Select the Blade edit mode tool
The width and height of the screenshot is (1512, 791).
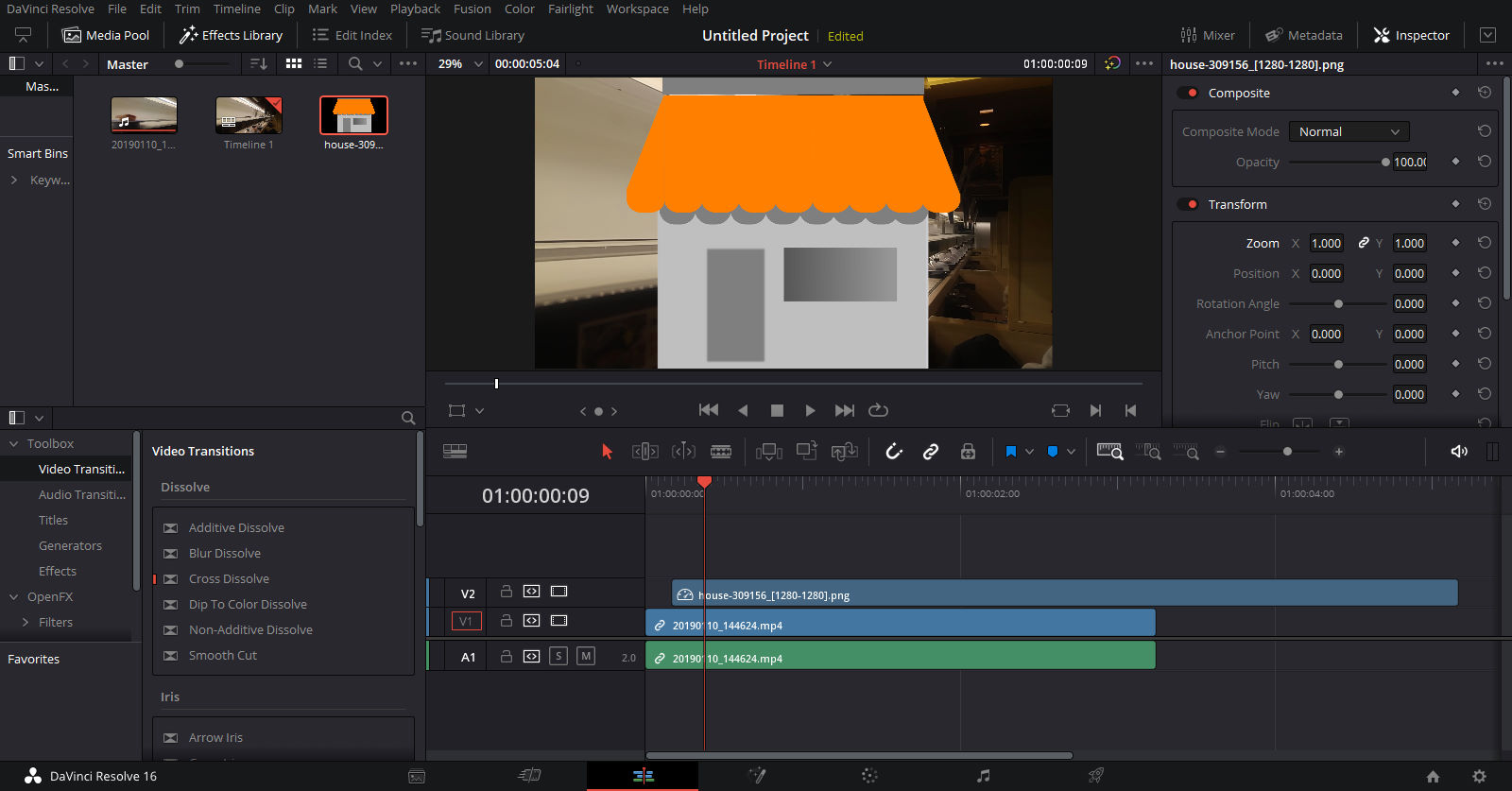coord(721,452)
